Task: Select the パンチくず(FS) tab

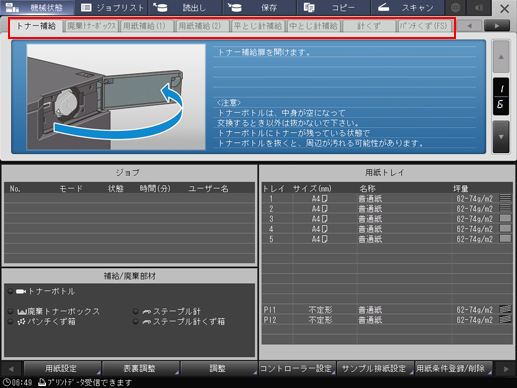Action: 424,26
